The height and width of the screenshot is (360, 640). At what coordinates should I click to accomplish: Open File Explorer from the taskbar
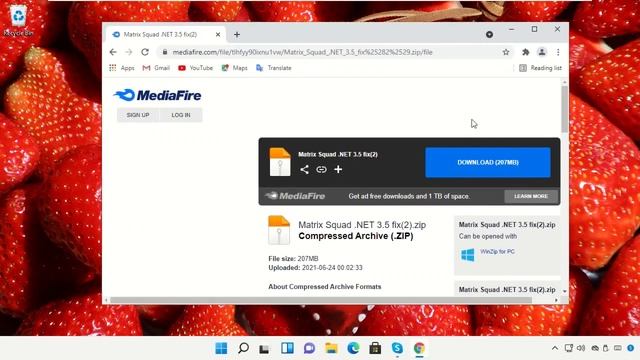point(331,348)
